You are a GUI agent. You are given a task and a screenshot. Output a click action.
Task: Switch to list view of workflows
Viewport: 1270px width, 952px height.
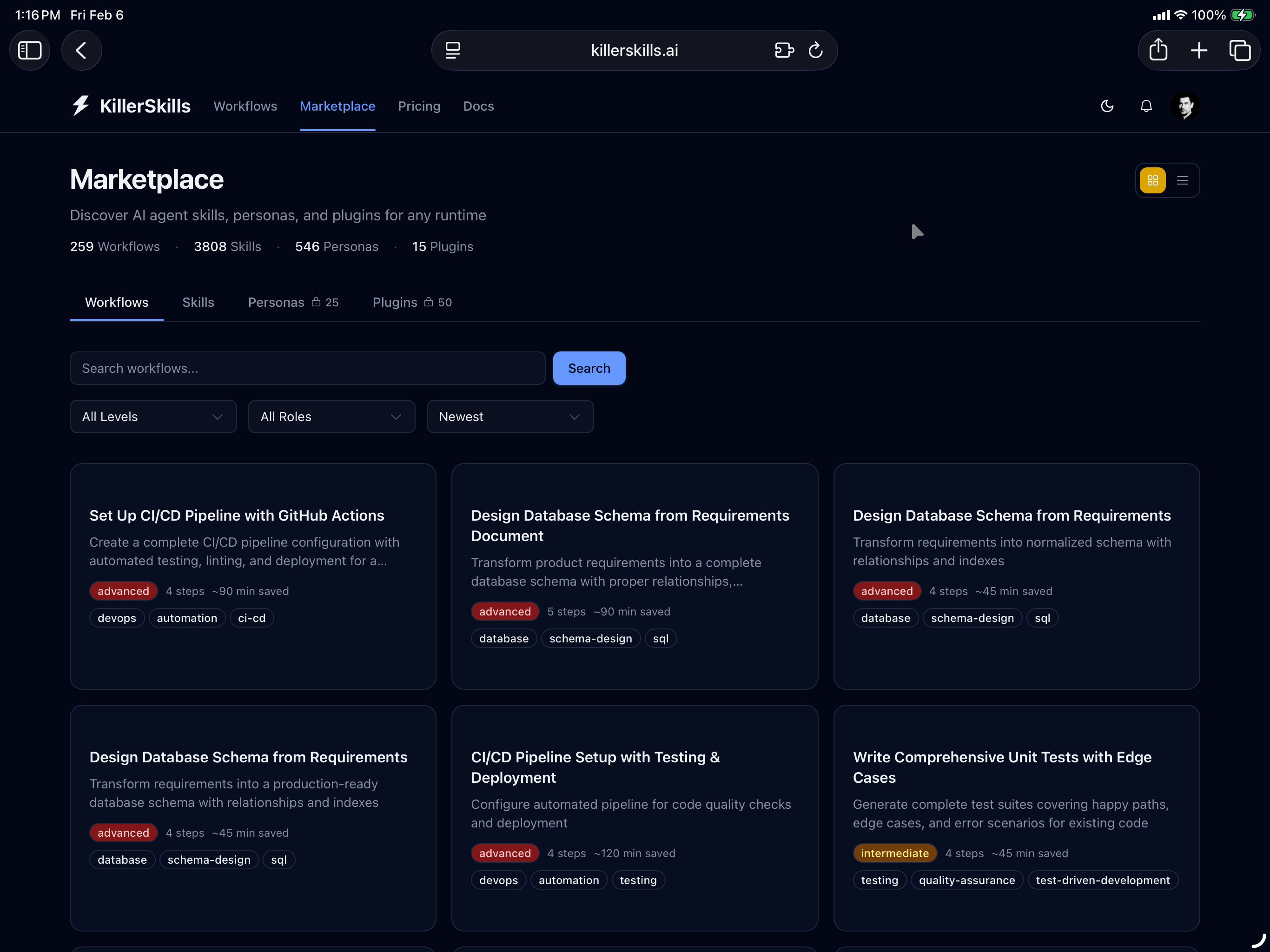pyautogui.click(x=1182, y=180)
